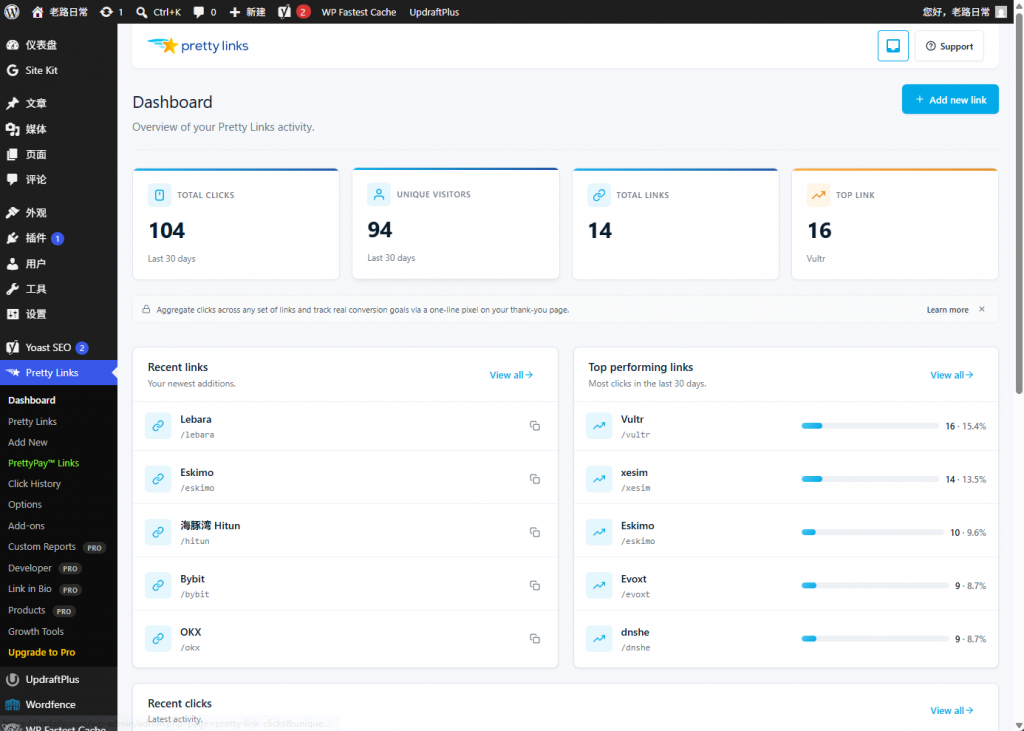Open Developer PRO submenu item
This screenshot has width=1024, height=731.
pos(44,568)
